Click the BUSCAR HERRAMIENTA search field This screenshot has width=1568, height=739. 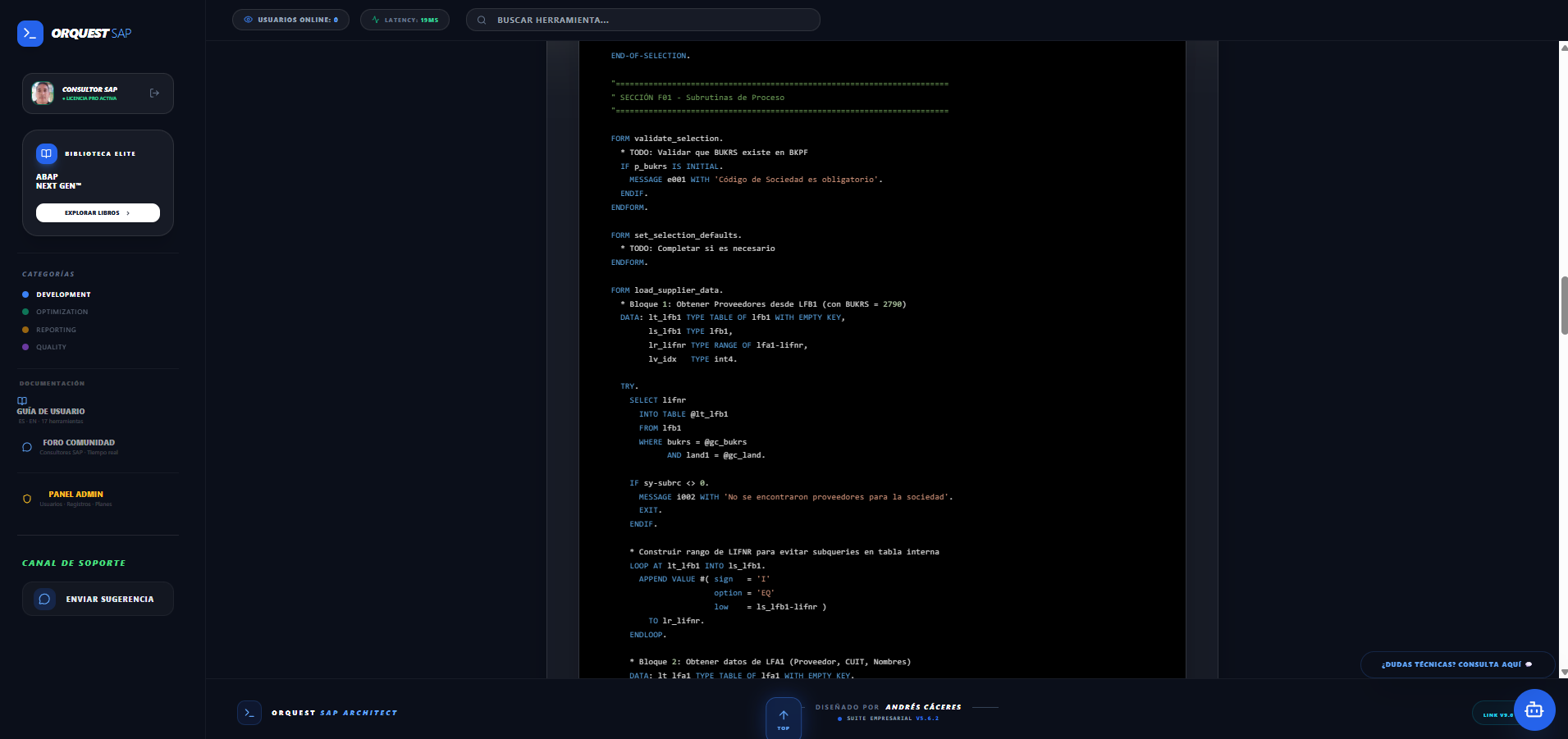tap(642, 20)
